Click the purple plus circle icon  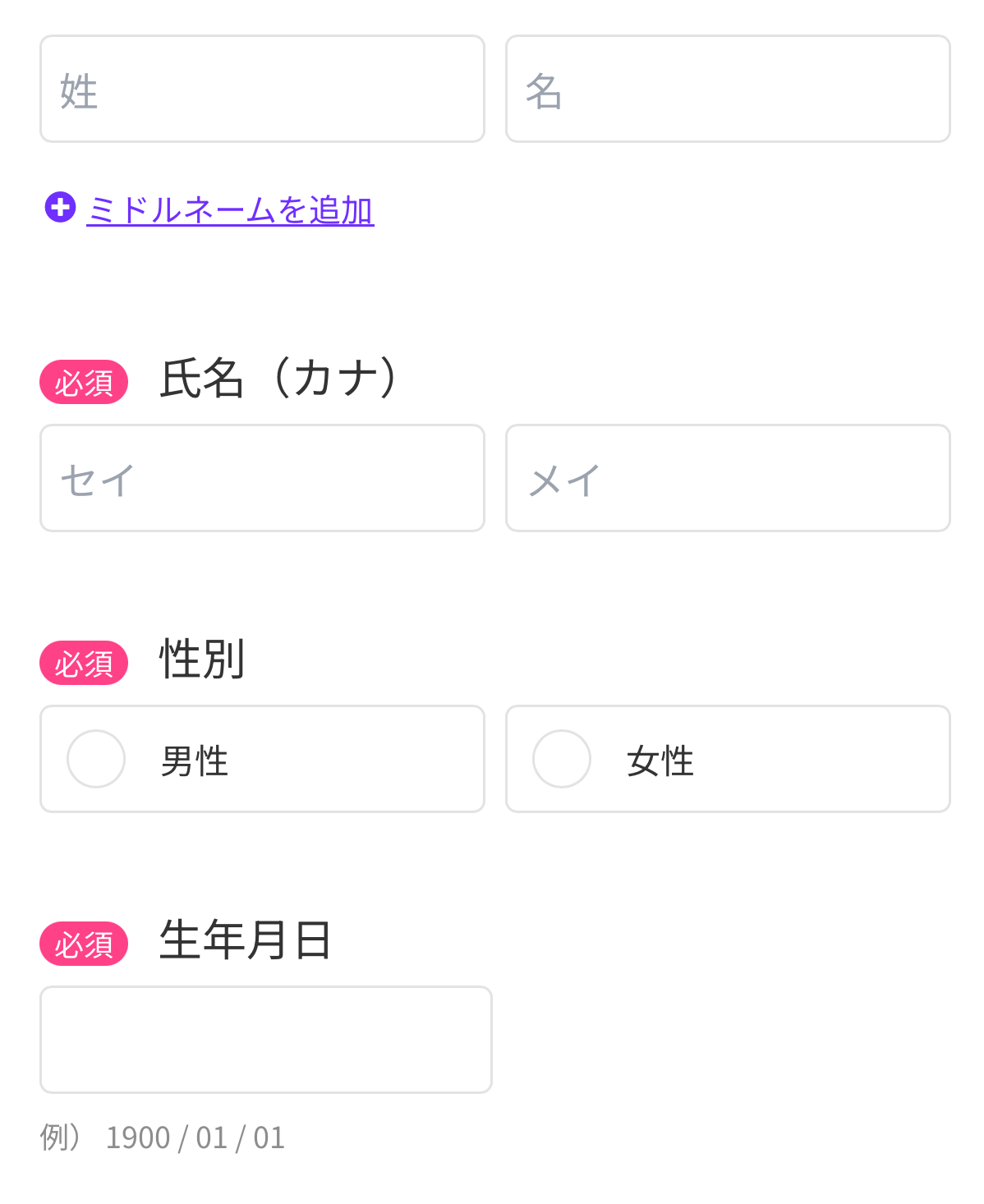60,207
